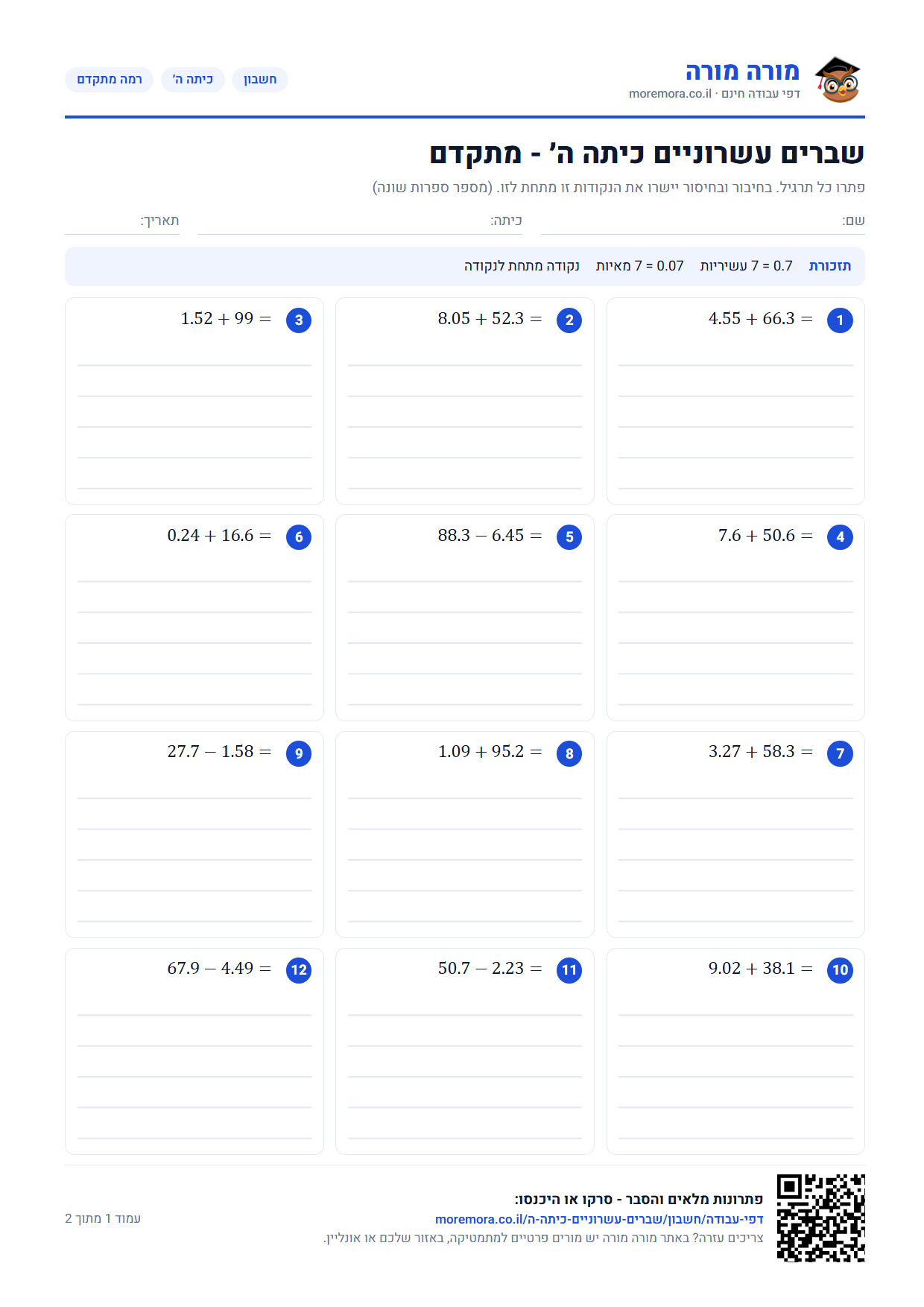Viewport: 924px width, 1307px height.
Task: Click the number 5 exercise badge
Action: (x=569, y=537)
